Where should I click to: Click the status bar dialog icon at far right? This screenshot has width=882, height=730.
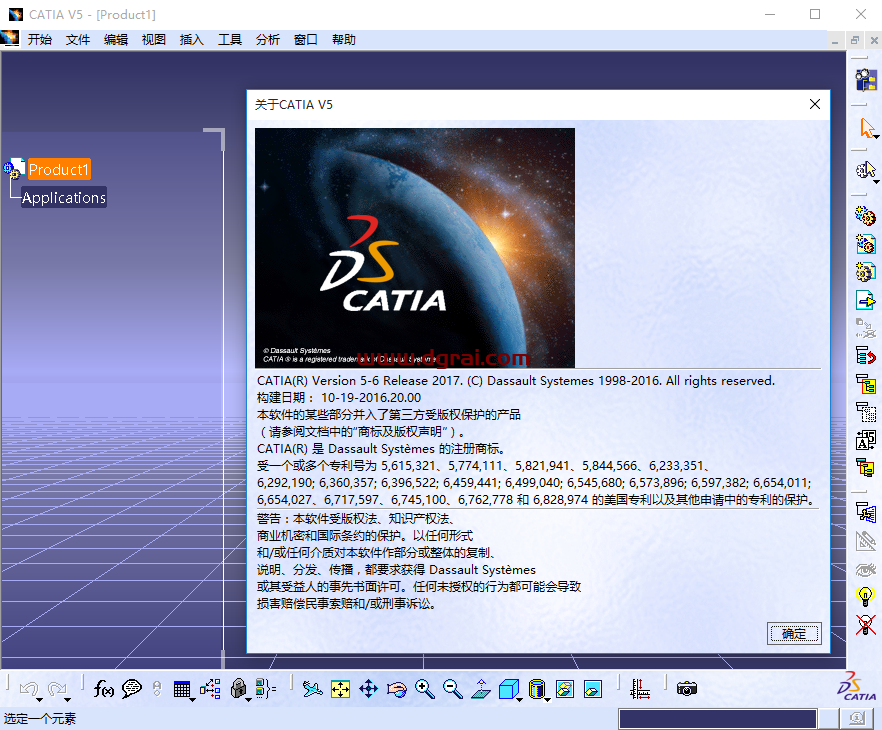(856, 718)
